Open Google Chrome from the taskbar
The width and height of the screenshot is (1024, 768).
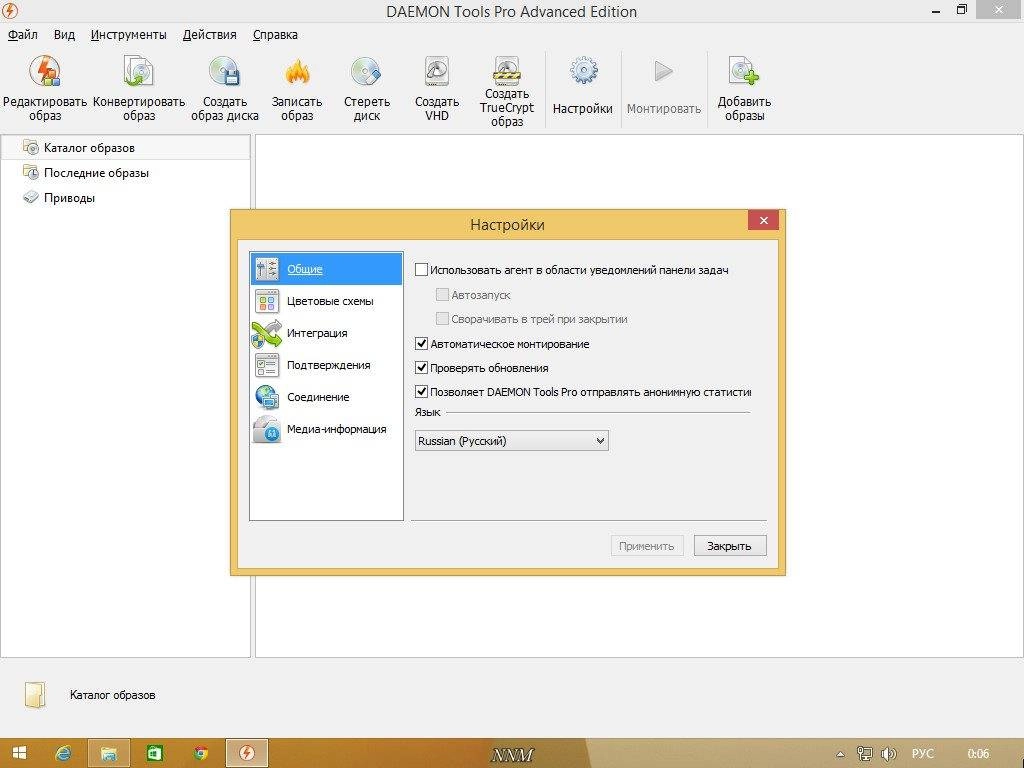(x=200, y=753)
